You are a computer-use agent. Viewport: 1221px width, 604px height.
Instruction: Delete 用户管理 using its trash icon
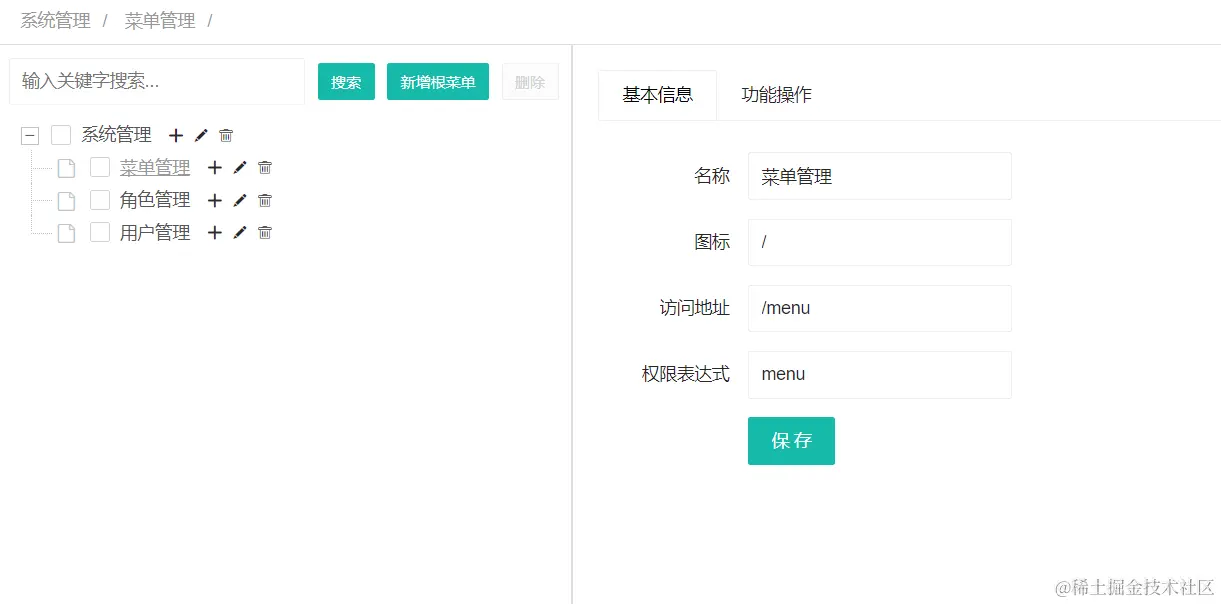[265, 233]
